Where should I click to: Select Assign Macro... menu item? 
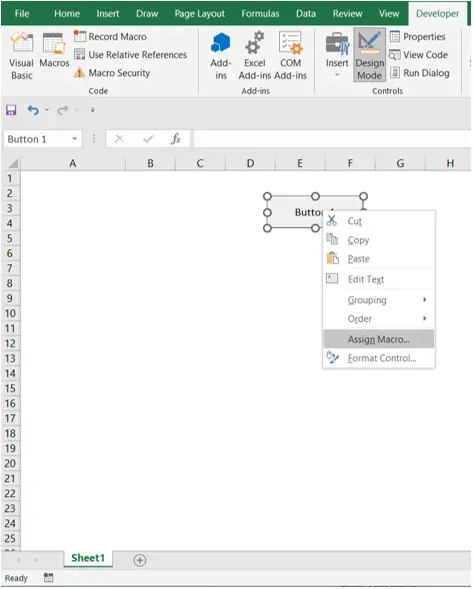379,339
